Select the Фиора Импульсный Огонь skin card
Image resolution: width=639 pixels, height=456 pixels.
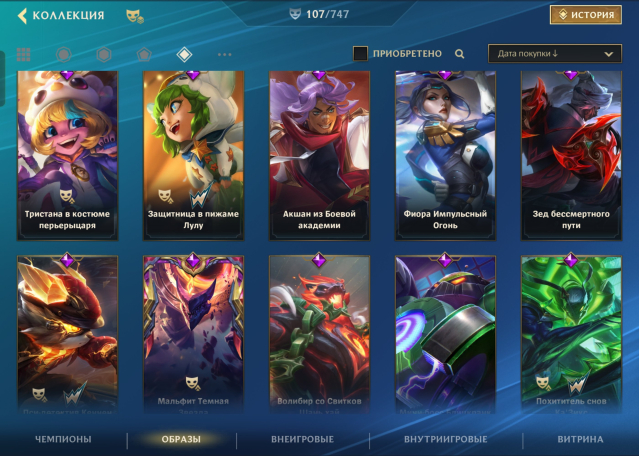(445, 155)
